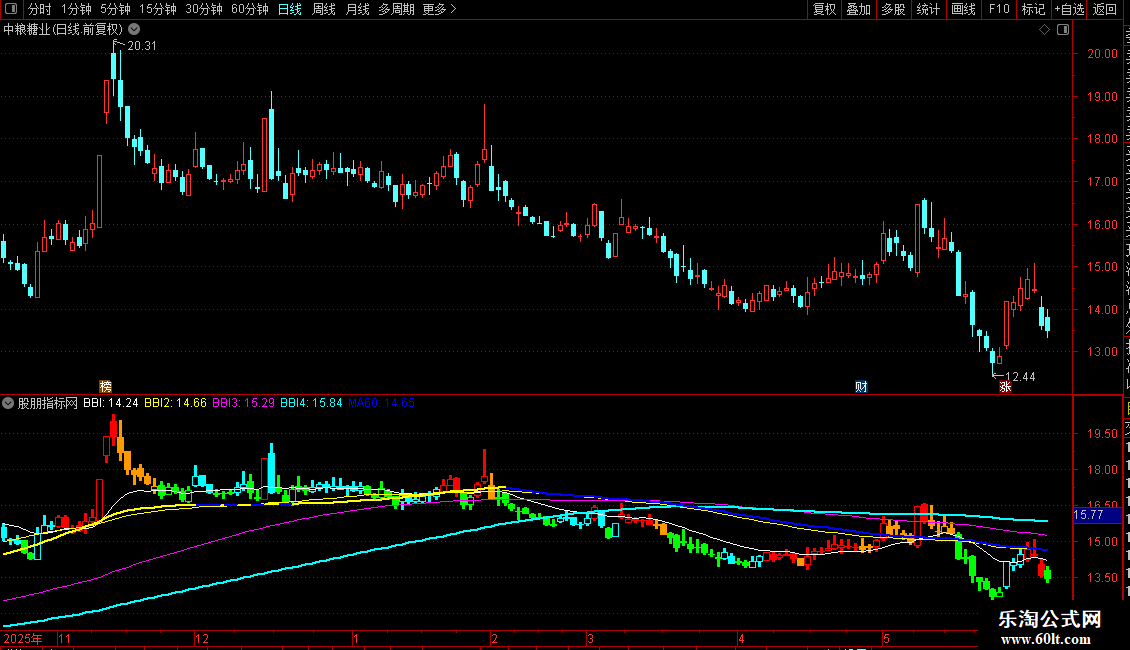This screenshot has height=650, width=1130.
Task: Select the 1分钟 period tab
Action: [76, 9]
